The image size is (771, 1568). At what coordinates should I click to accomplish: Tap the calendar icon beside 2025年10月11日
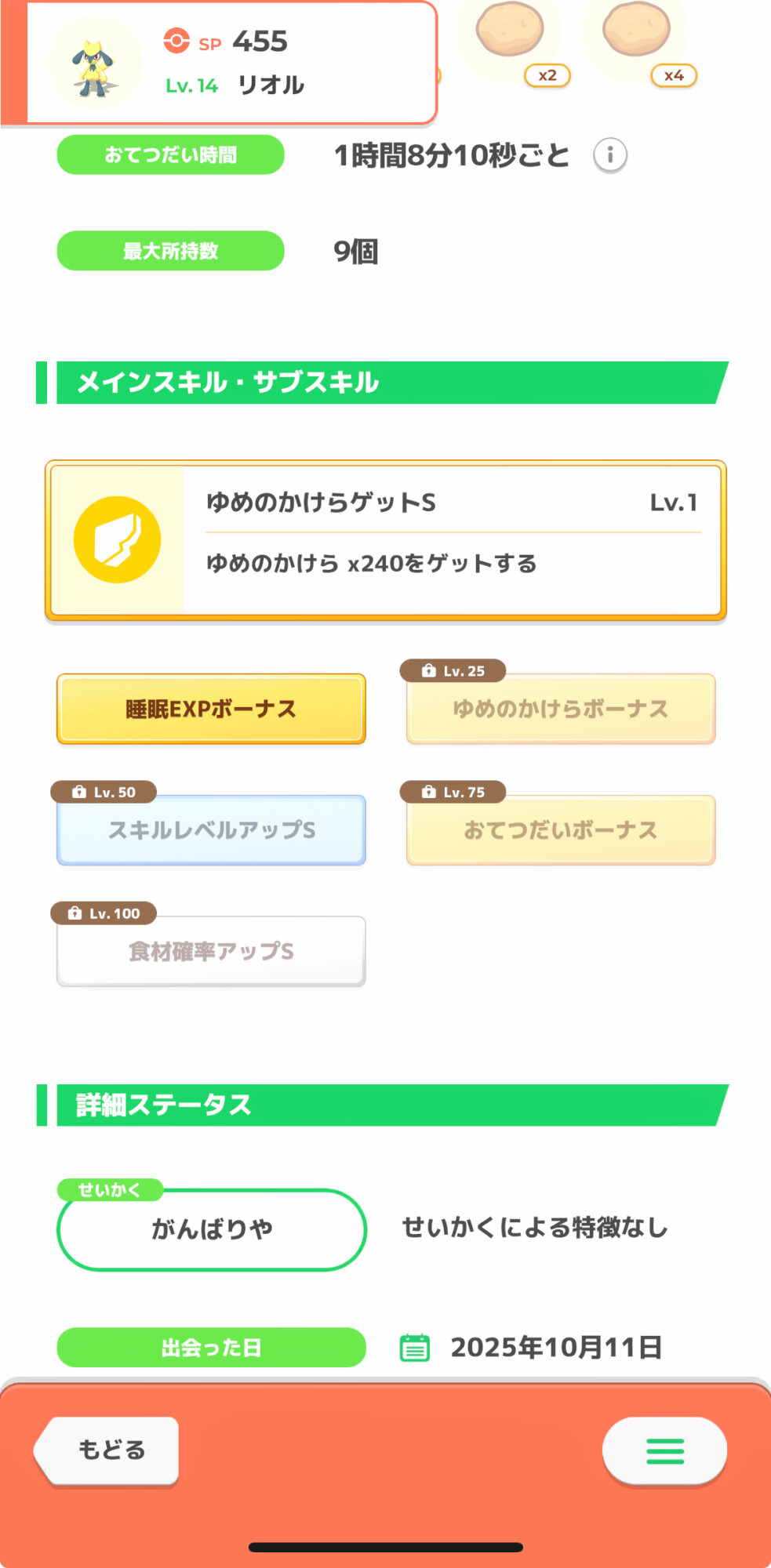[415, 1348]
